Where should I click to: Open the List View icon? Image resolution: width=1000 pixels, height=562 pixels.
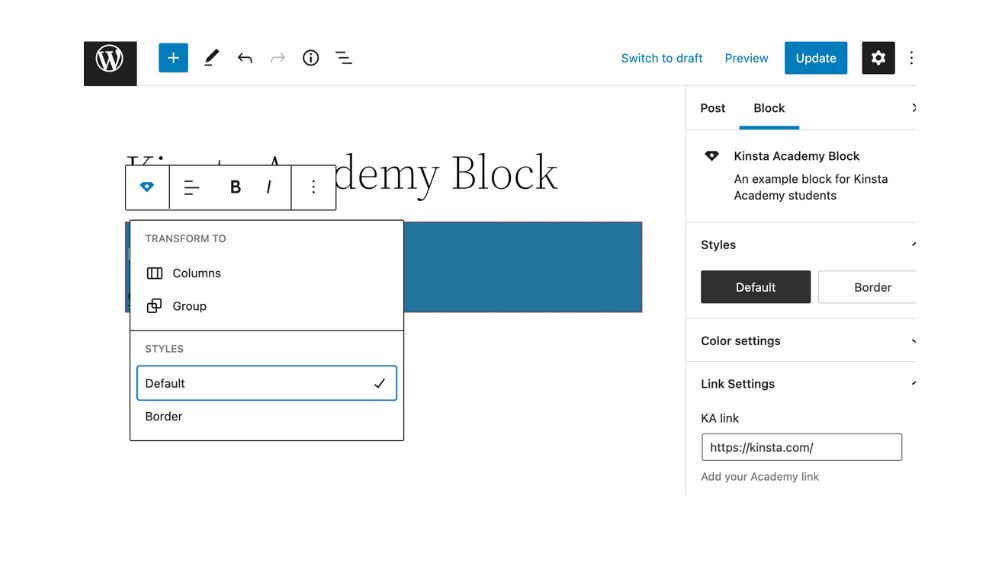(344, 58)
